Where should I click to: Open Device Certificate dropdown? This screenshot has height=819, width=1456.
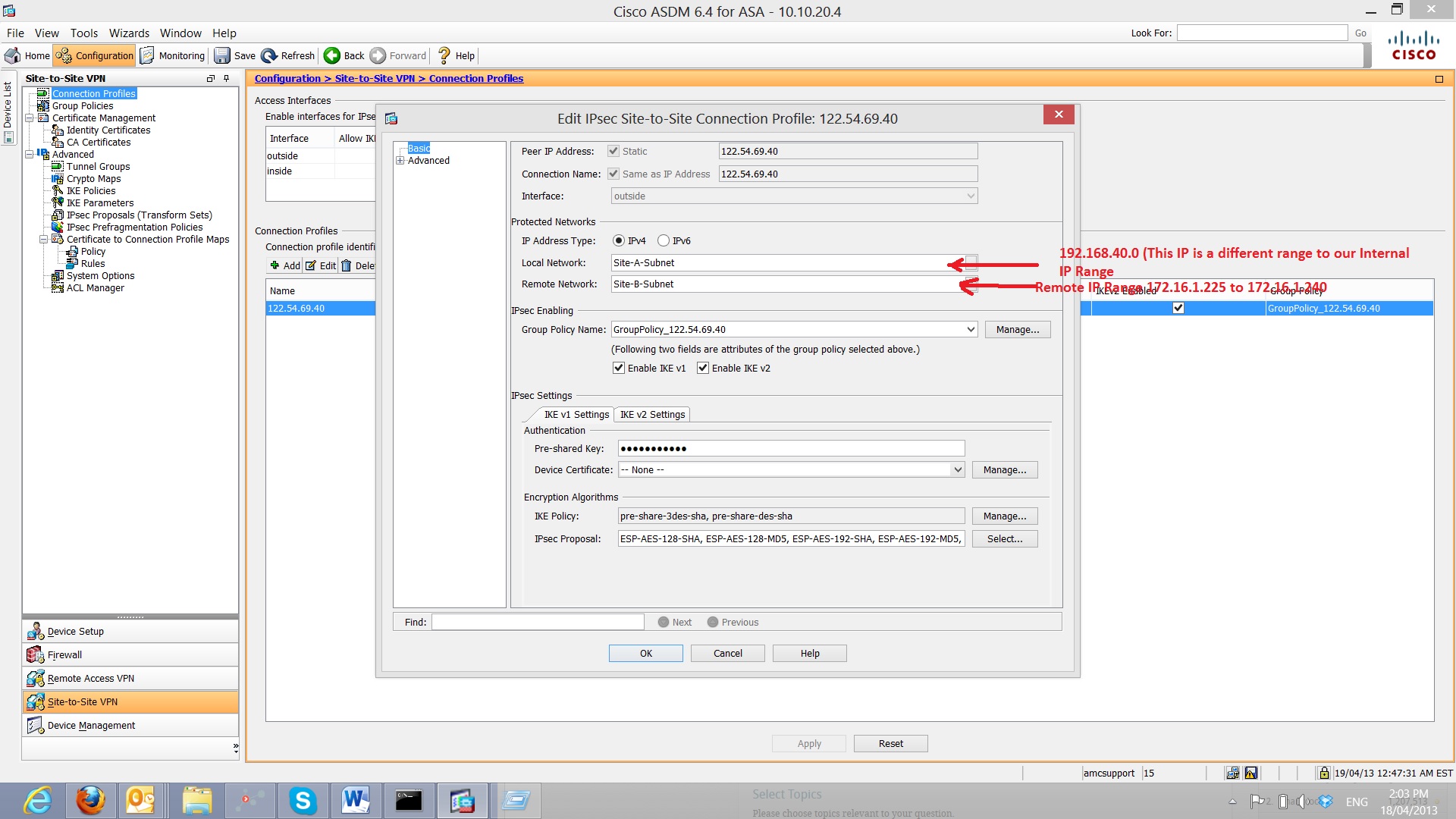(958, 469)
